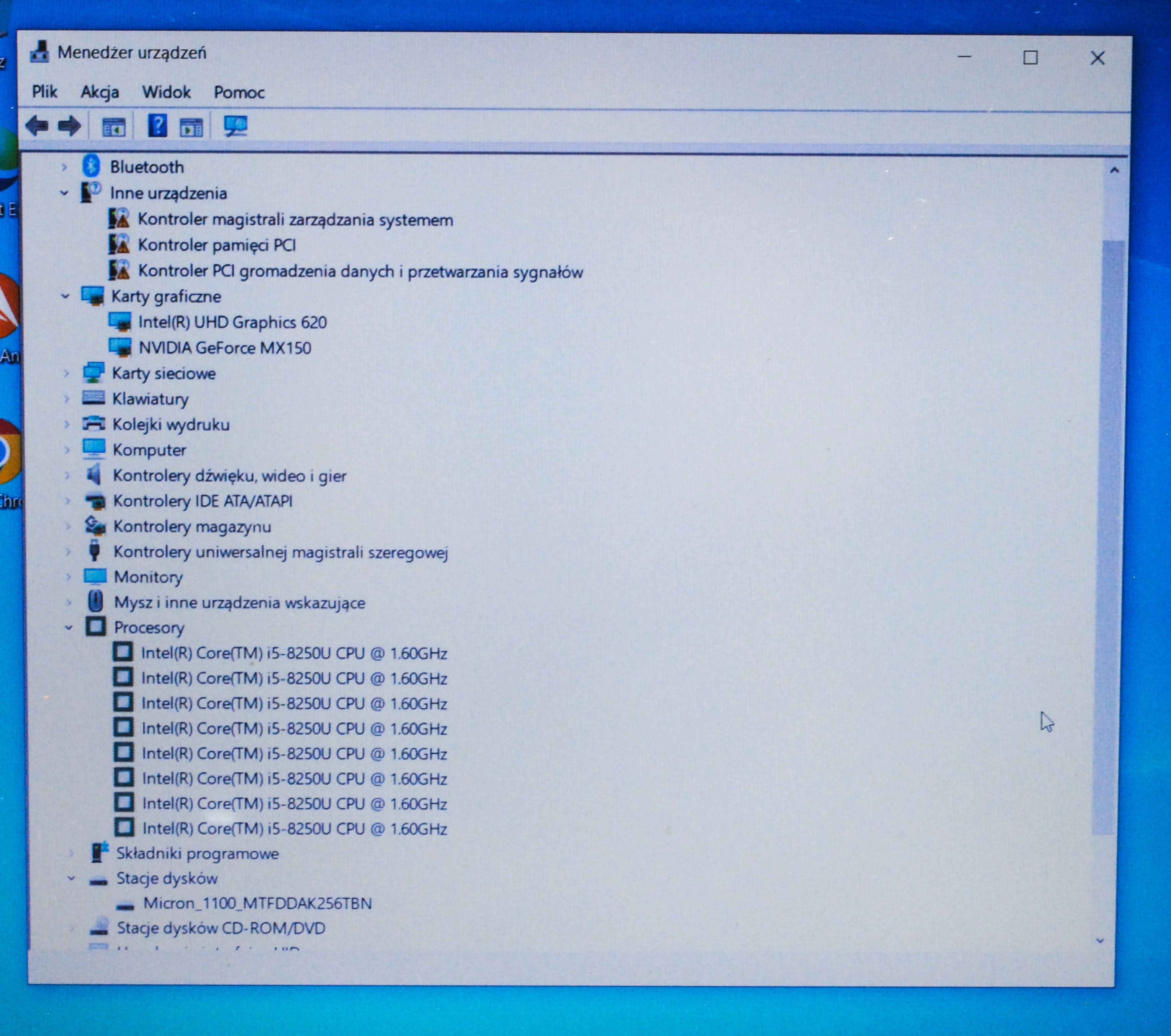
Task: Select NVIDIA GeForce MX150 entry
Action: coord(225,348)
